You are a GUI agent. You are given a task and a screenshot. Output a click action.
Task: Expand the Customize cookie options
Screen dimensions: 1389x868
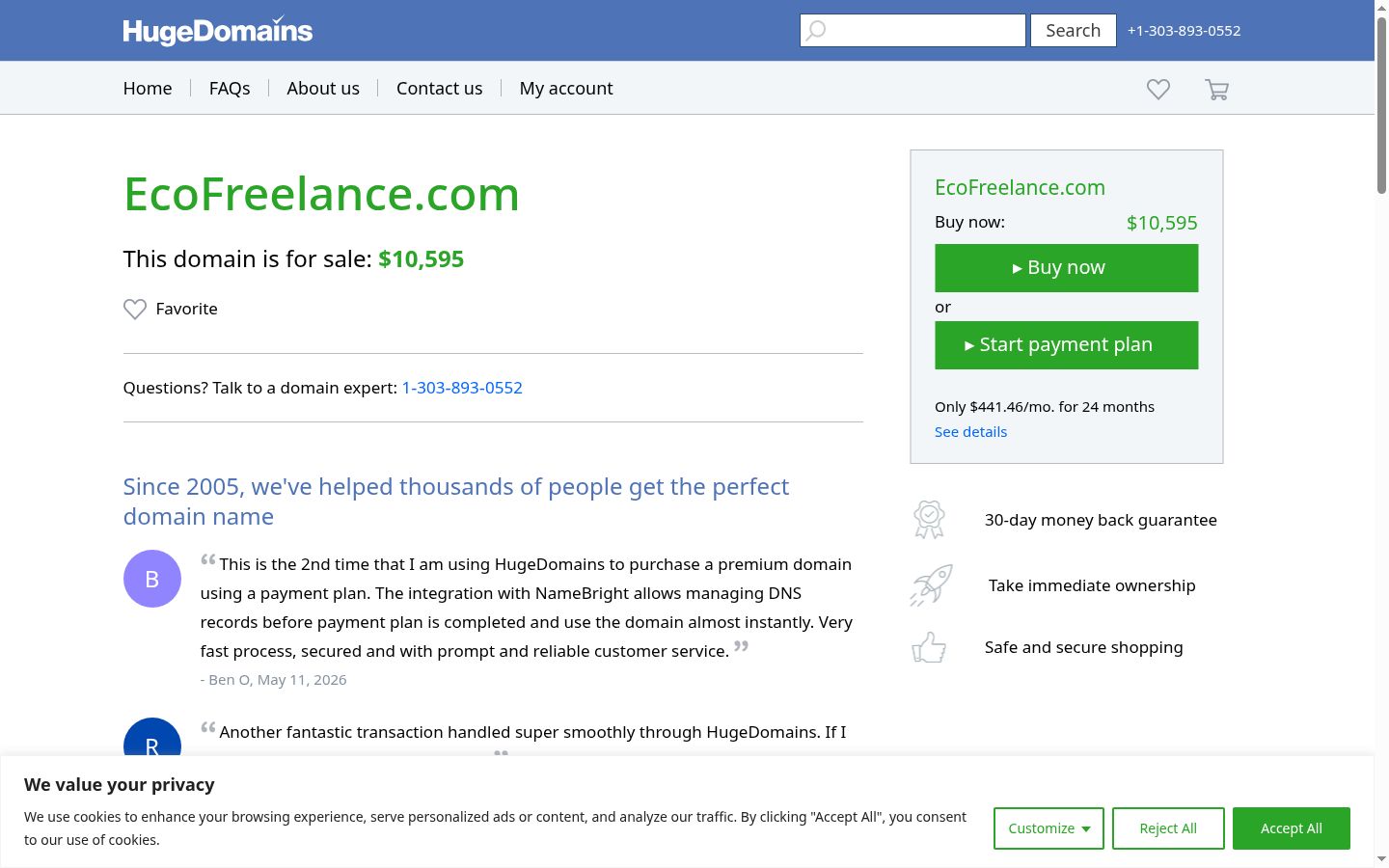pos(1049,828)
